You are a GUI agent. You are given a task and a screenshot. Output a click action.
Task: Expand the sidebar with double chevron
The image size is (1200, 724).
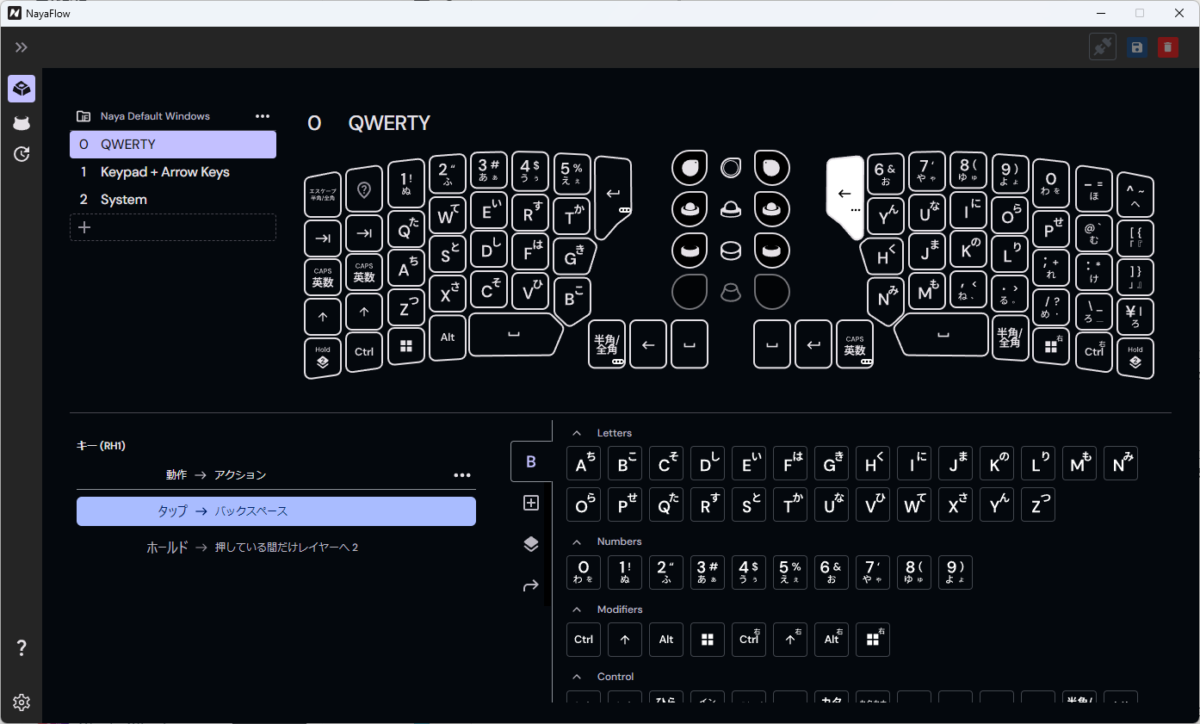21,47
